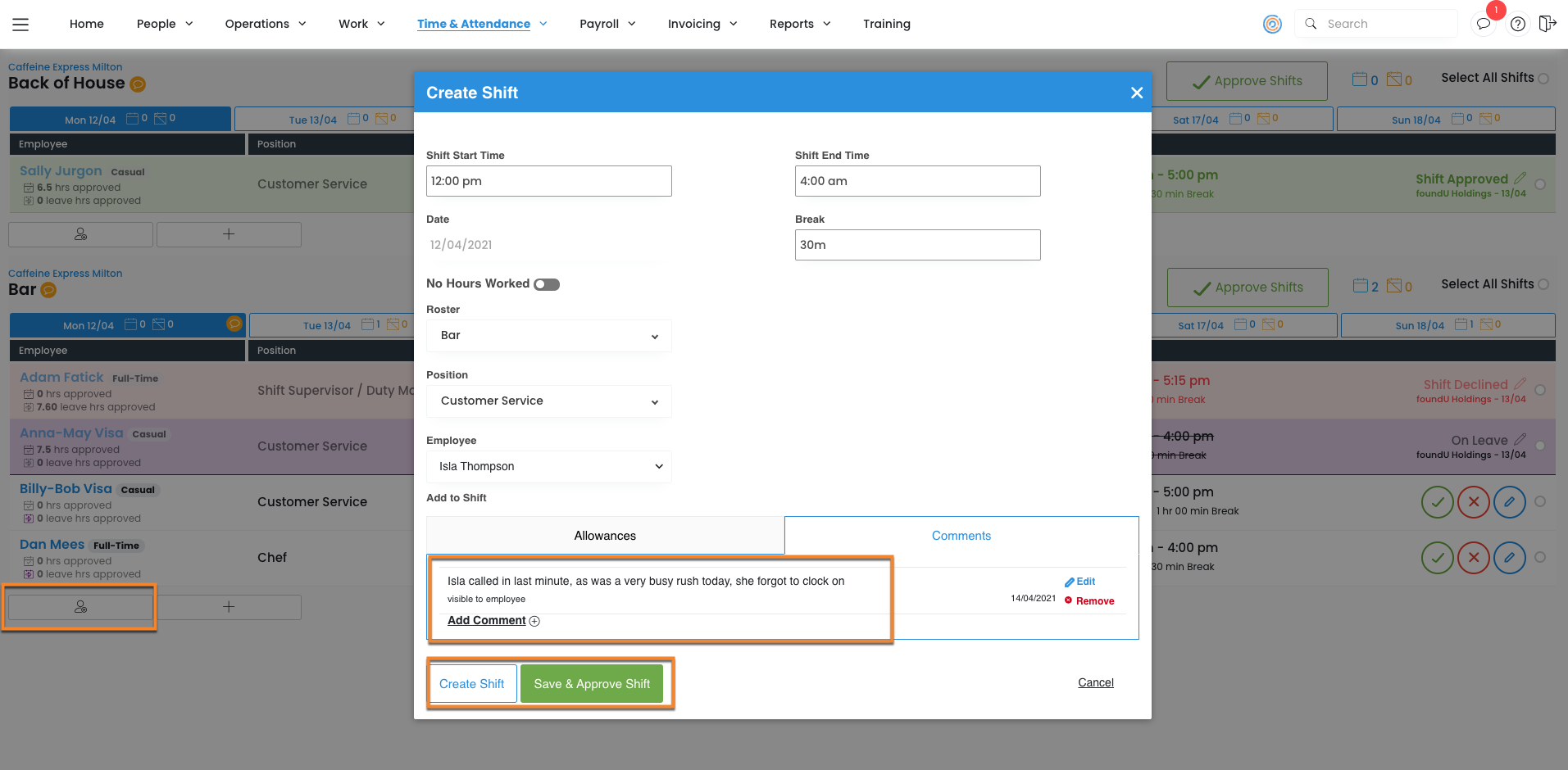Click the orange comment icon beside Bar
Screen dimensions: 1568x770
48,290
